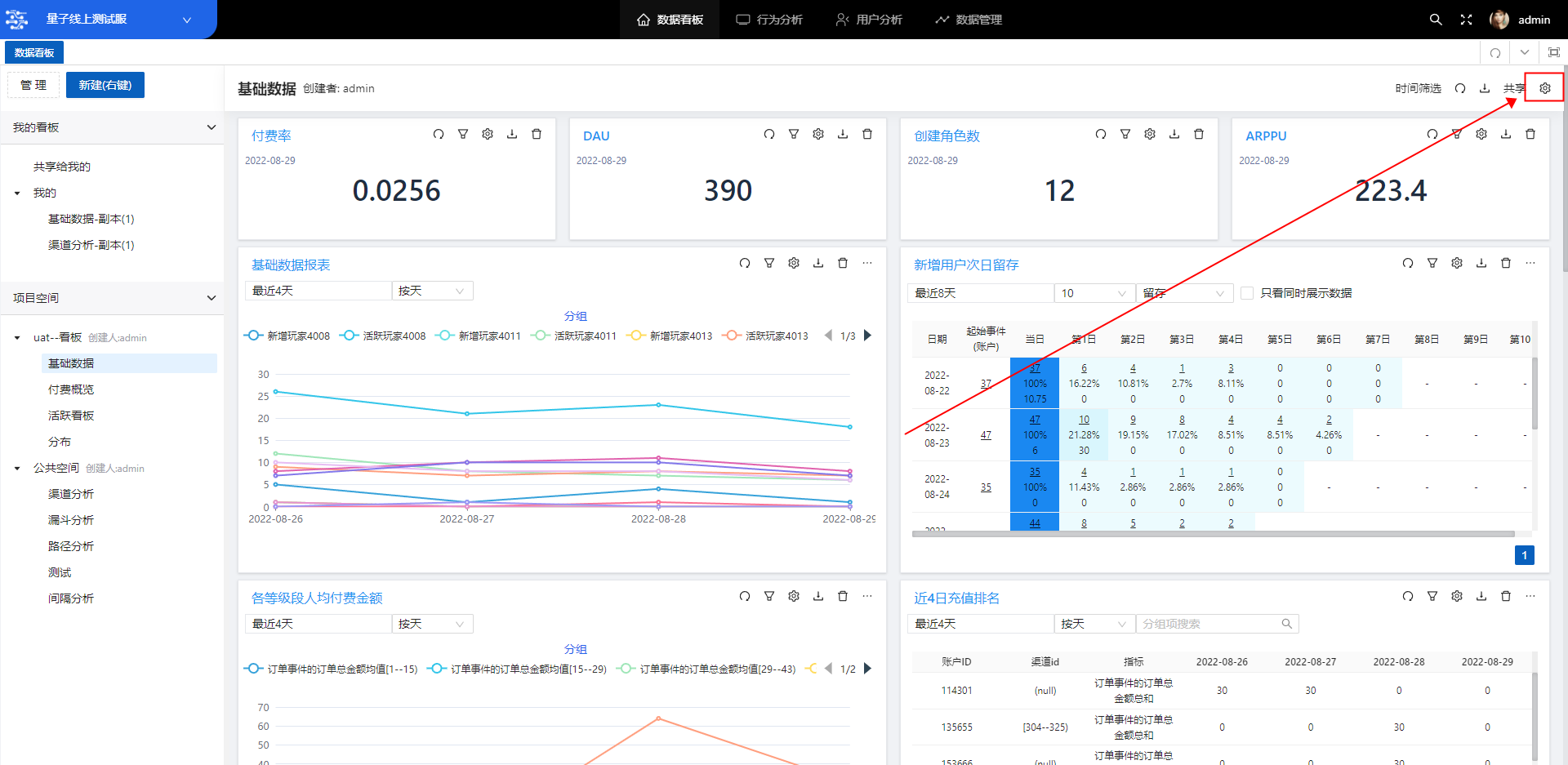Click the 新建(右键) button
This screenshot has width=1568, height=765.
[x=105, y=85]
